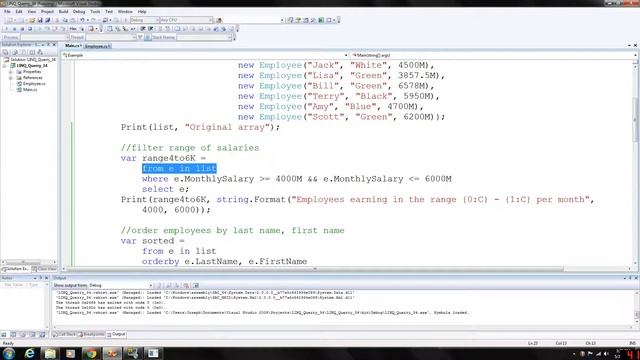Click the highlighted "from e in list" line
This screenshot has height=360, width=640.
tap(179, 169)
